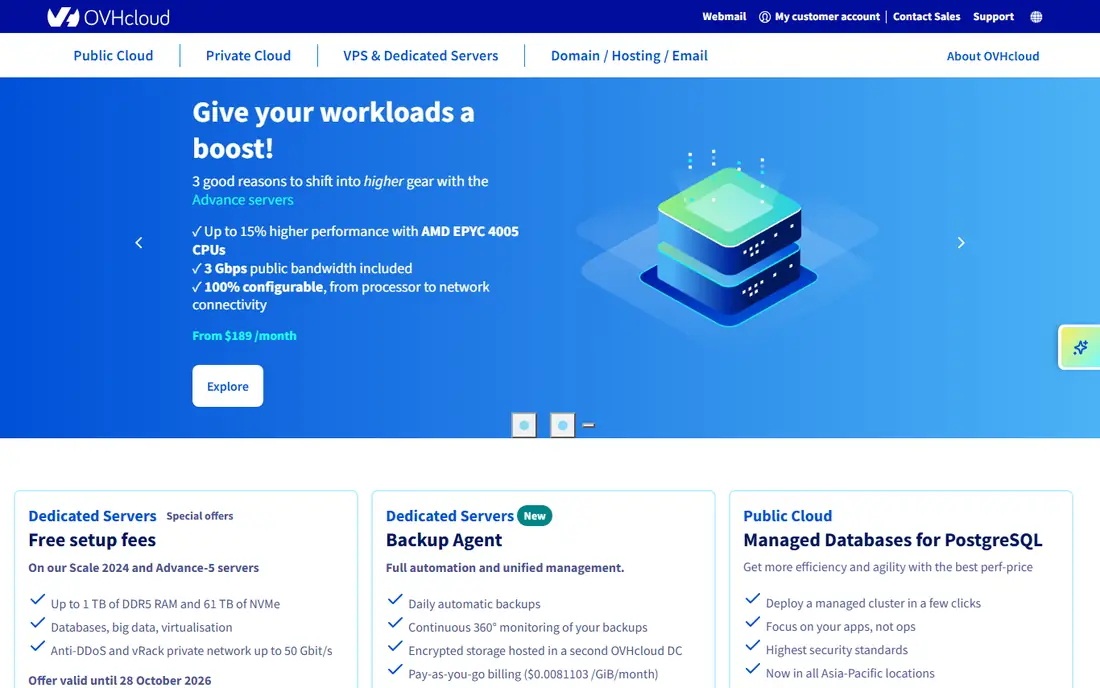Follow the Advance servers link
1100x688 pixels.
click(243, 200)
